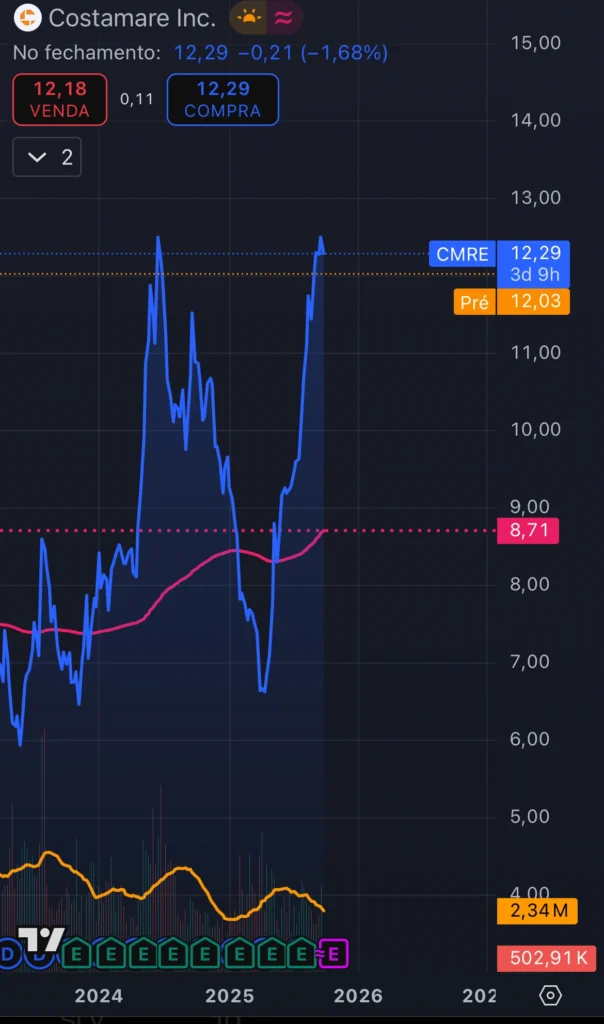Open the Costamare Inc. symbol title

click(132, 17)
